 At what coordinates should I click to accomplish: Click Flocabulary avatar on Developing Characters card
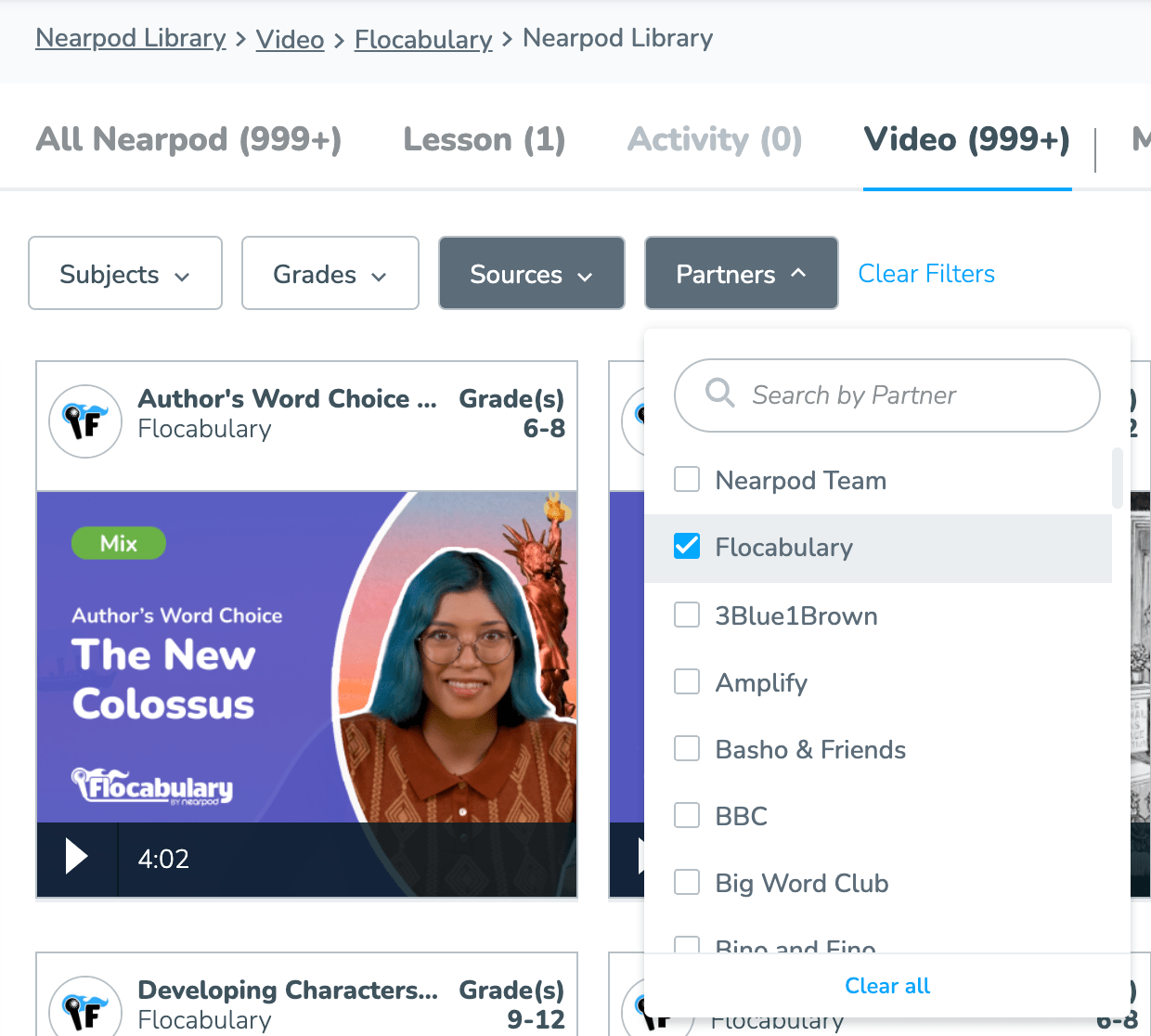[85, 1007]
